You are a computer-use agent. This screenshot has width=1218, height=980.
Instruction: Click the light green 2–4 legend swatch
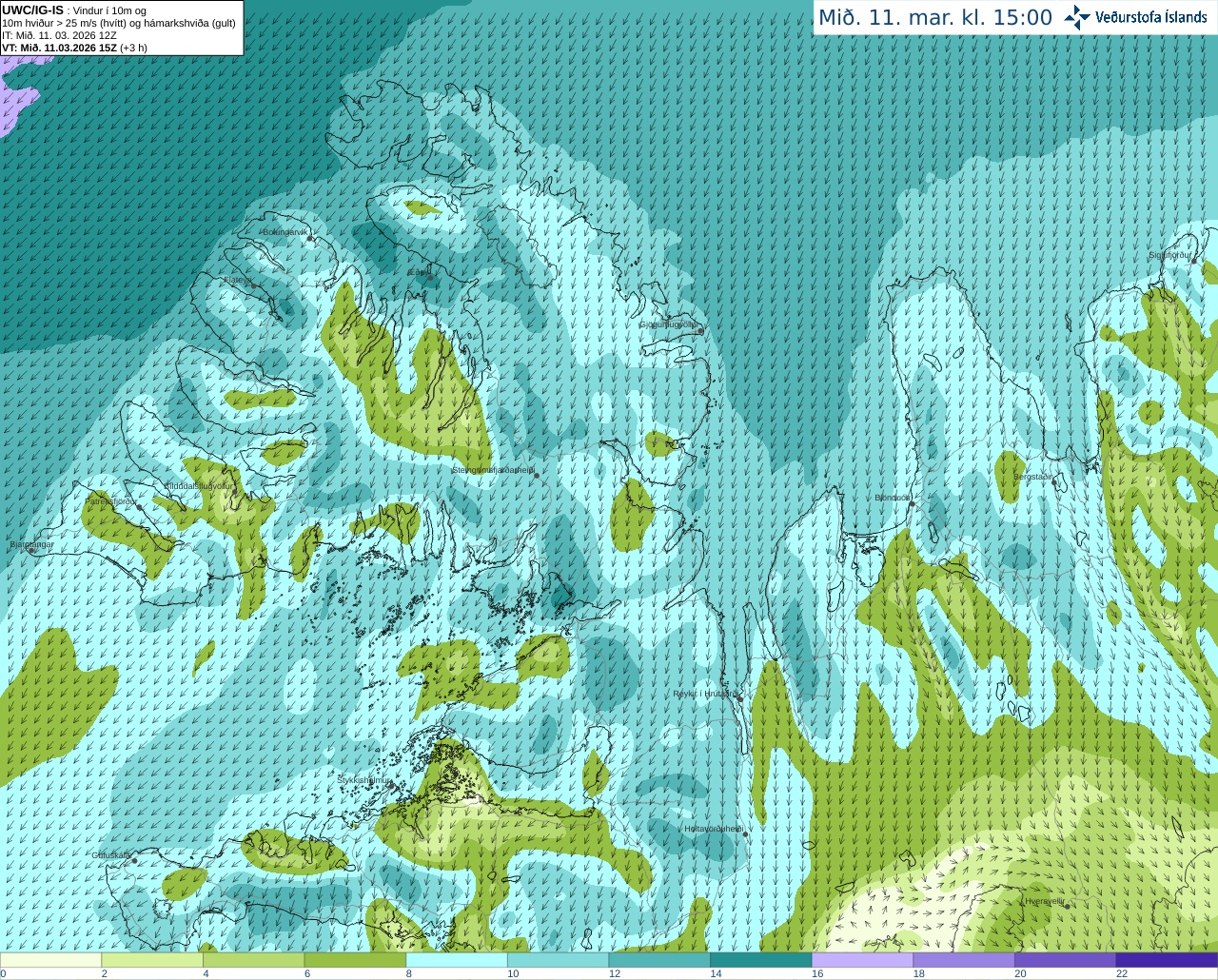tap(152, 960)
